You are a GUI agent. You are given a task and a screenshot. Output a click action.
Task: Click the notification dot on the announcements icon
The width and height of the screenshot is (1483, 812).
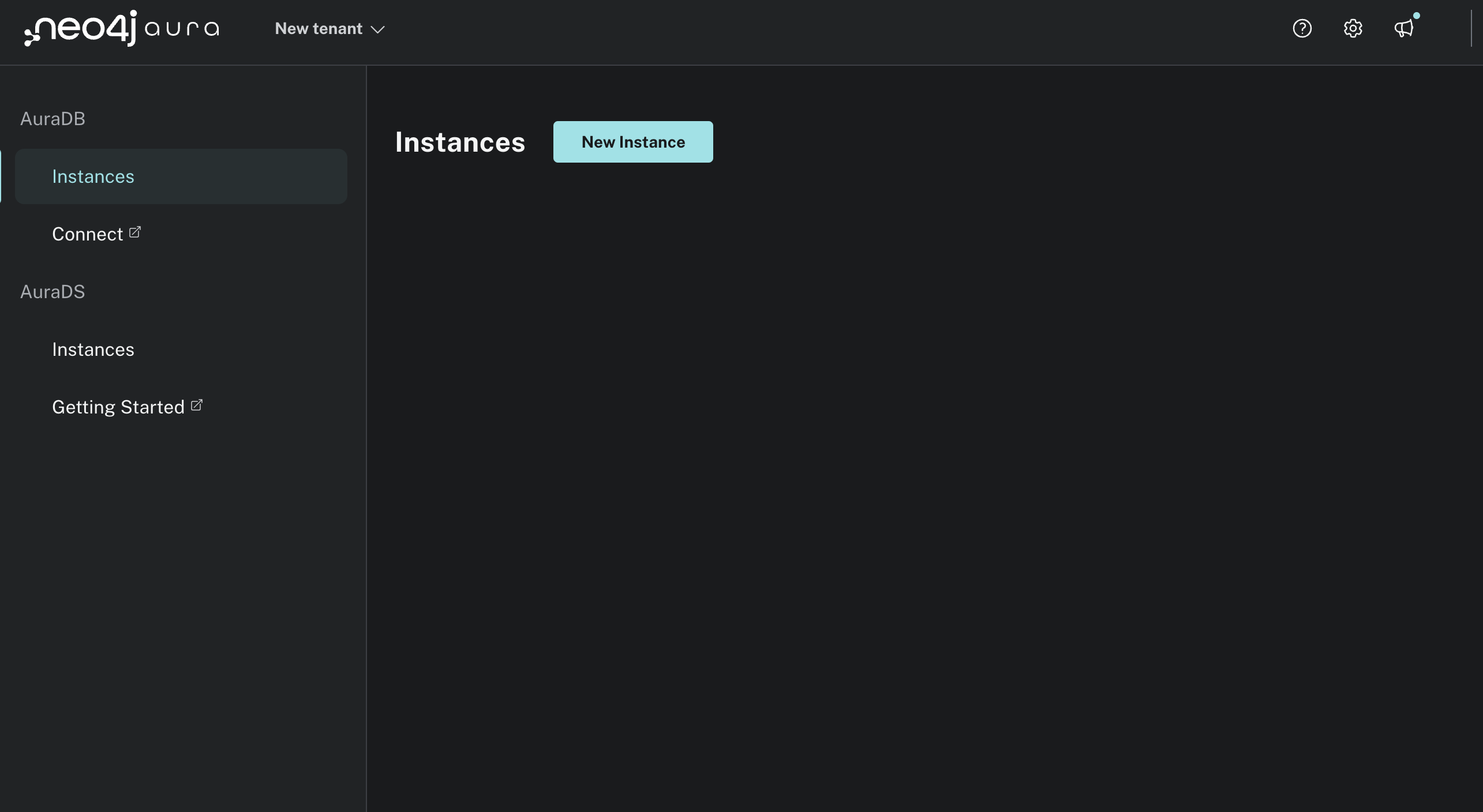(1417, 16)
